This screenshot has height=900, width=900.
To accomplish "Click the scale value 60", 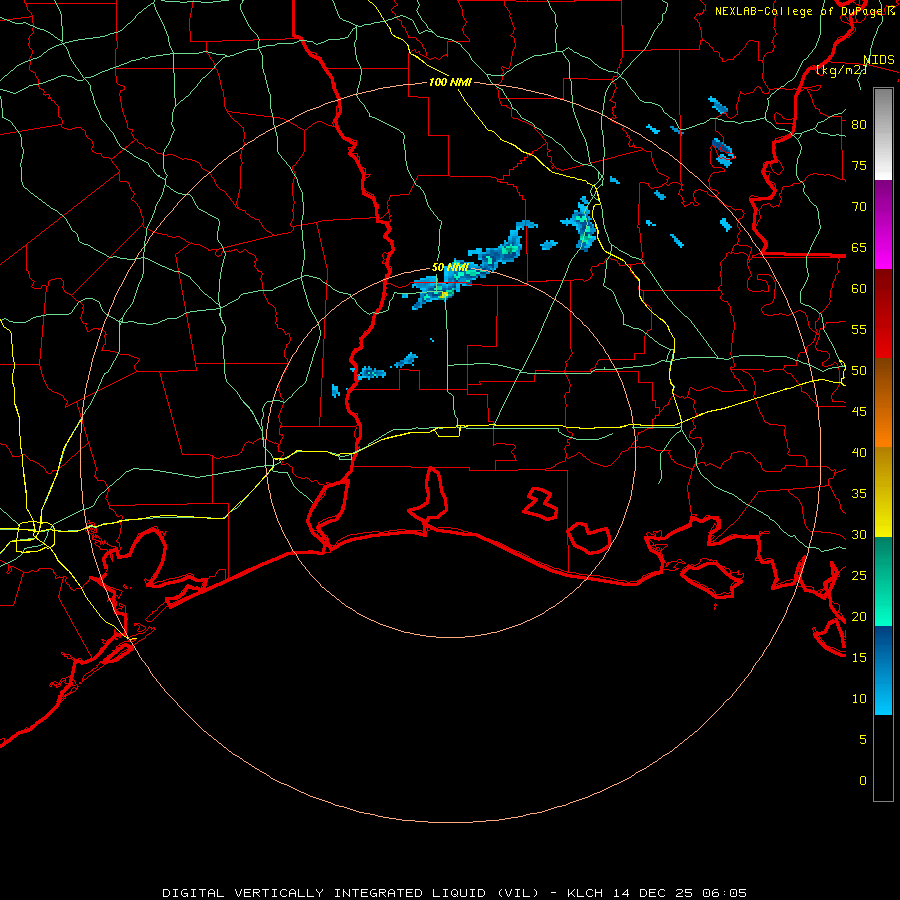I will click(x=859, y=289).
